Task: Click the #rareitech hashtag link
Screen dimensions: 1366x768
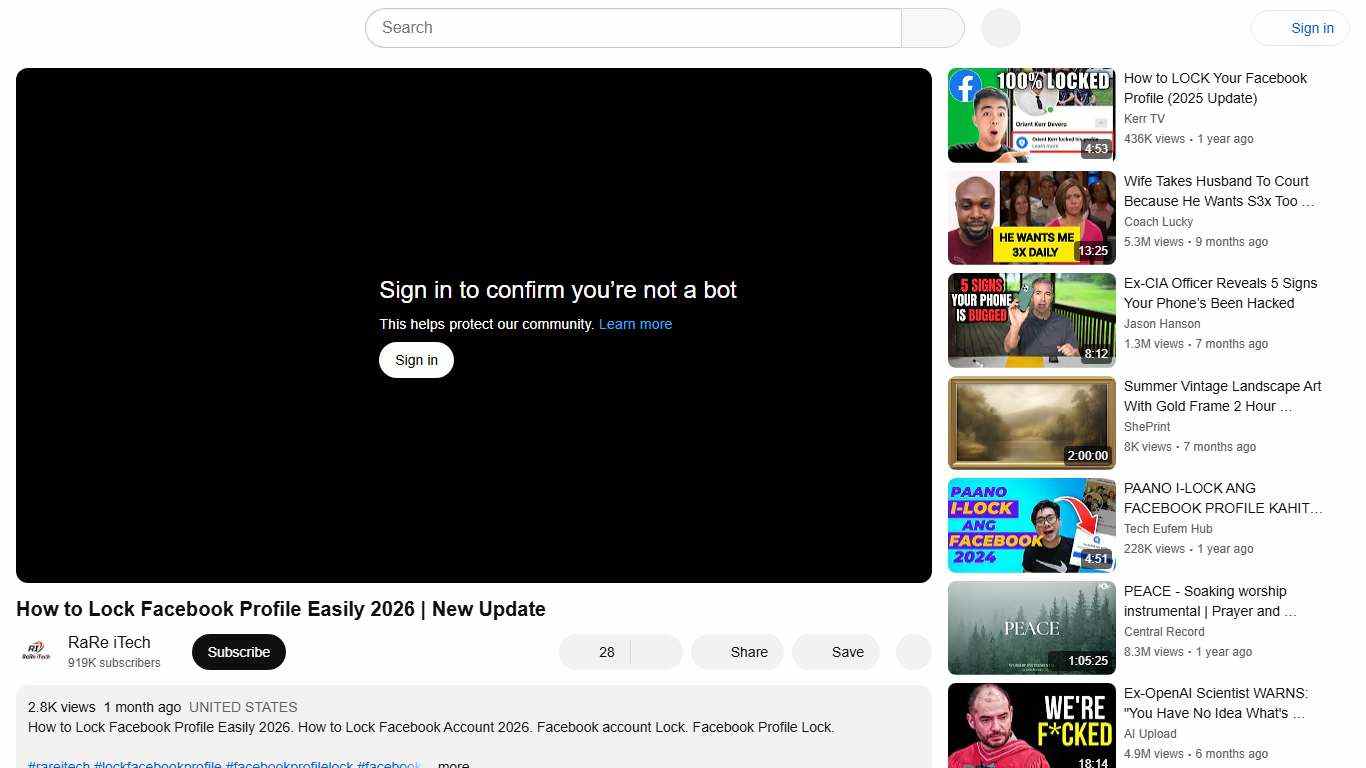Action: [x=58, y=764]
